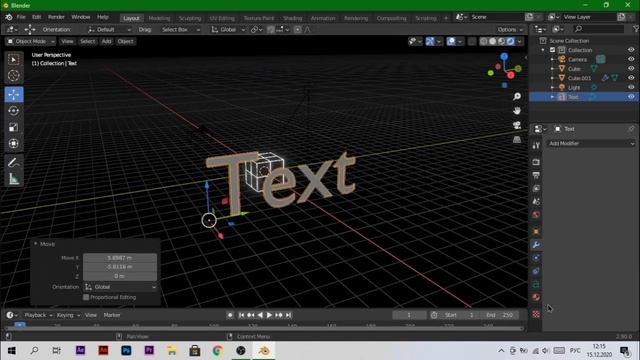Pin the properties editor context
Image resolution: width=640 pixels, height=360 pixels.
[631, 129]
